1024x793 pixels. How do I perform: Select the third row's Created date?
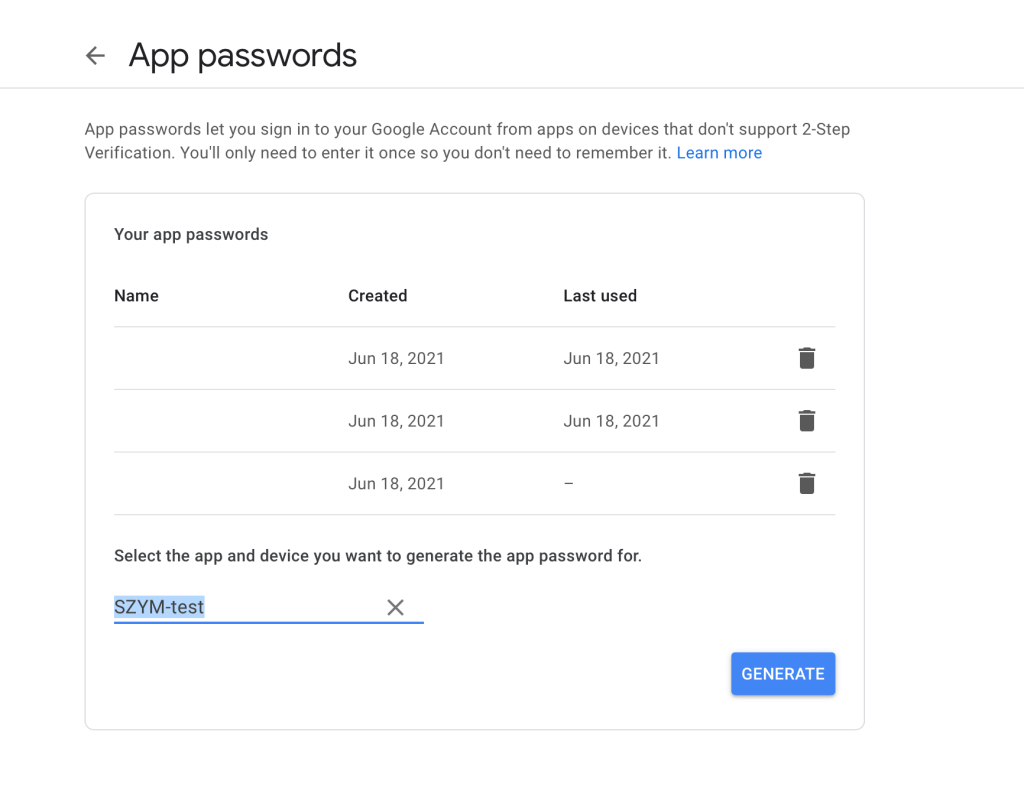pos(396,484)
